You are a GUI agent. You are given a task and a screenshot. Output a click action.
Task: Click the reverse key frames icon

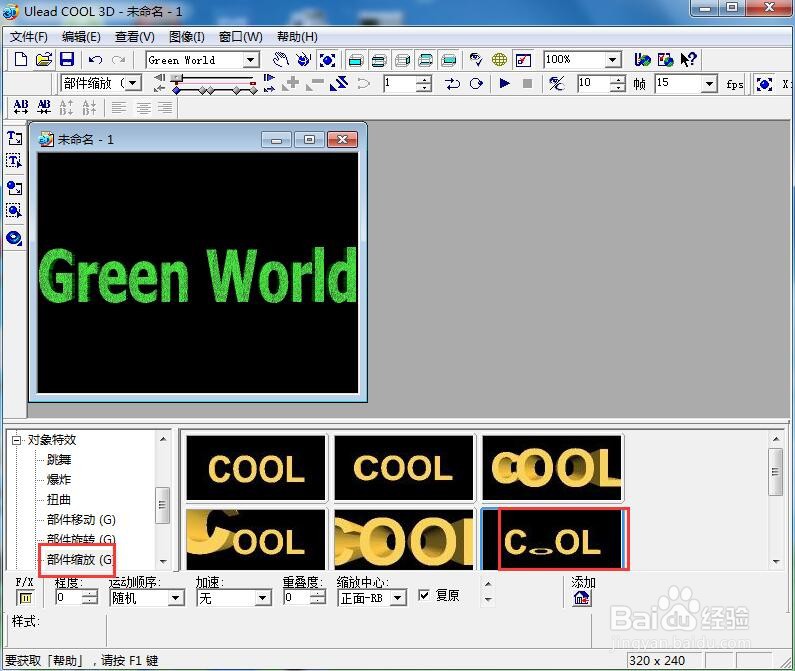339,84
